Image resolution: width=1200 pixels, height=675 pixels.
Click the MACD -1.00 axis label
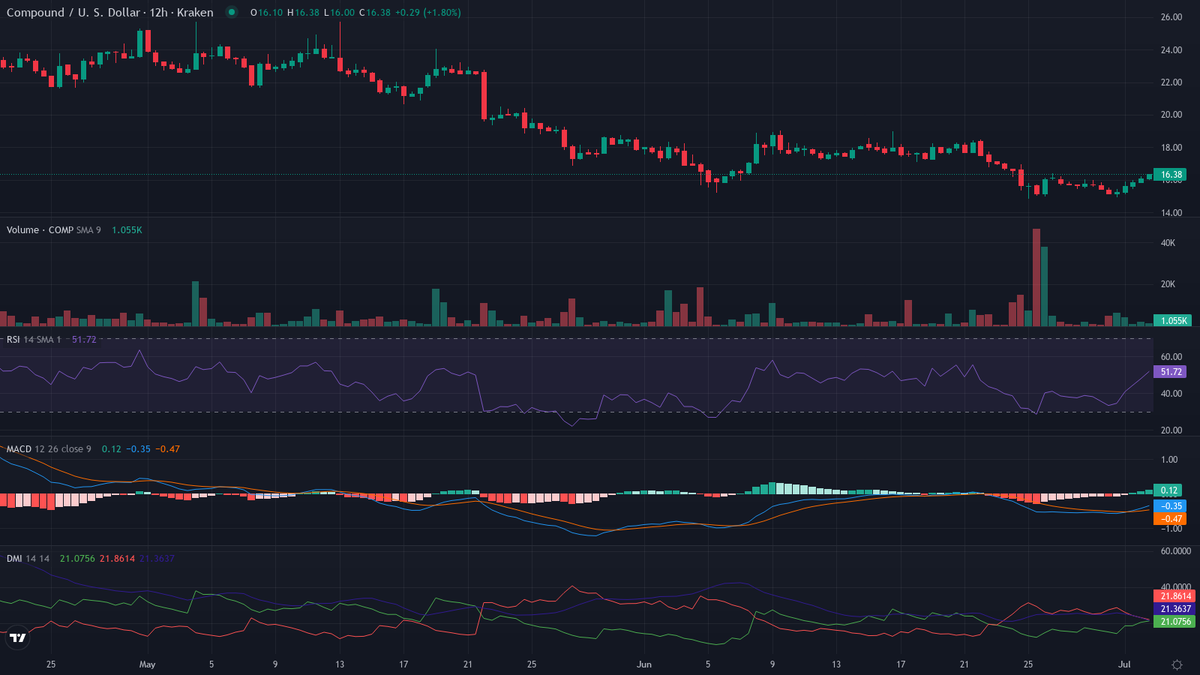(1169, 529)
